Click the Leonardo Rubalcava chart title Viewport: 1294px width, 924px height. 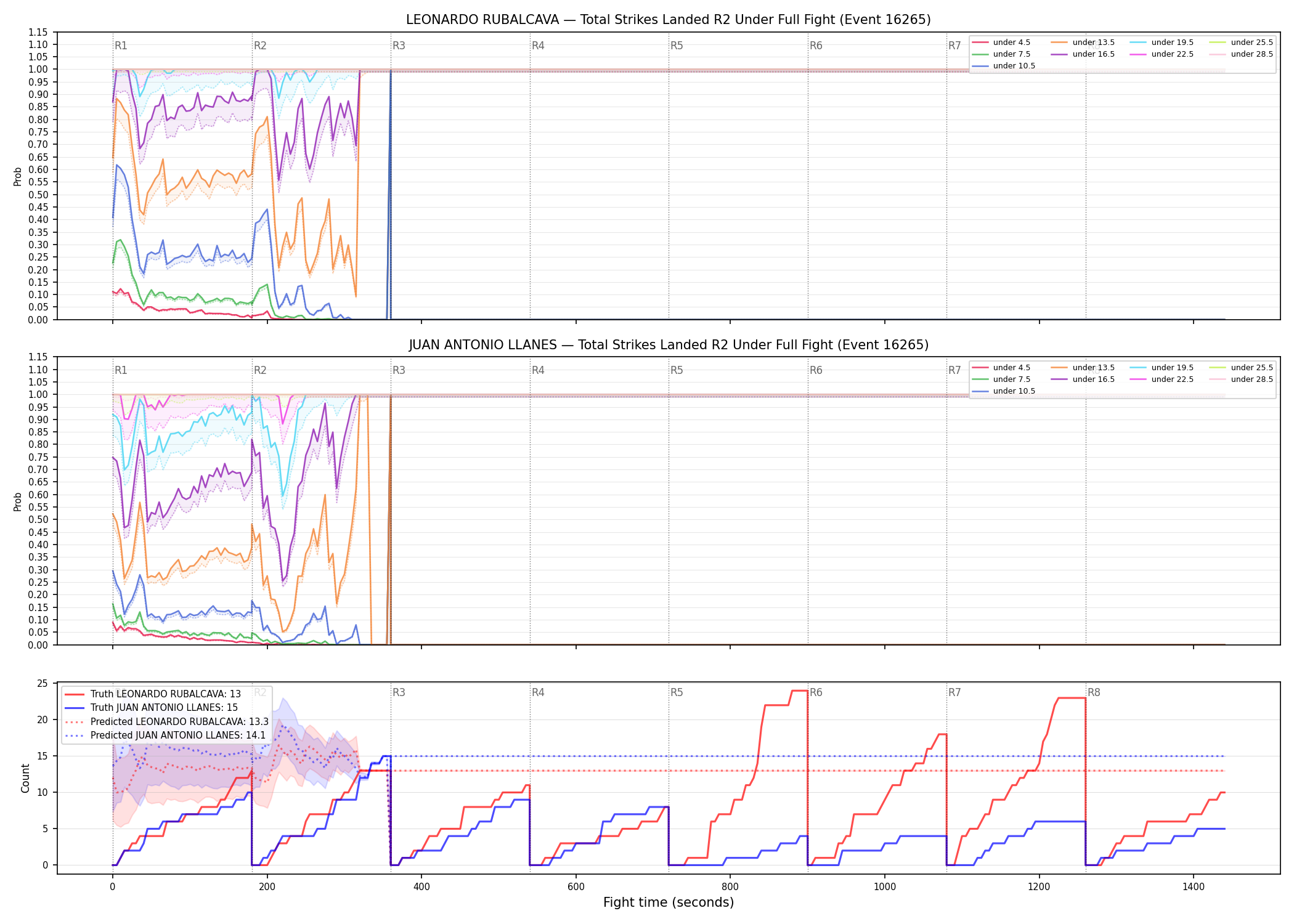669,20
